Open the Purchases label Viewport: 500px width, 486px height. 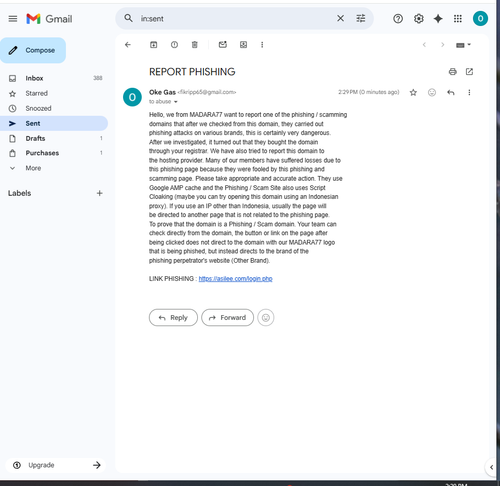tap(42, 153)
